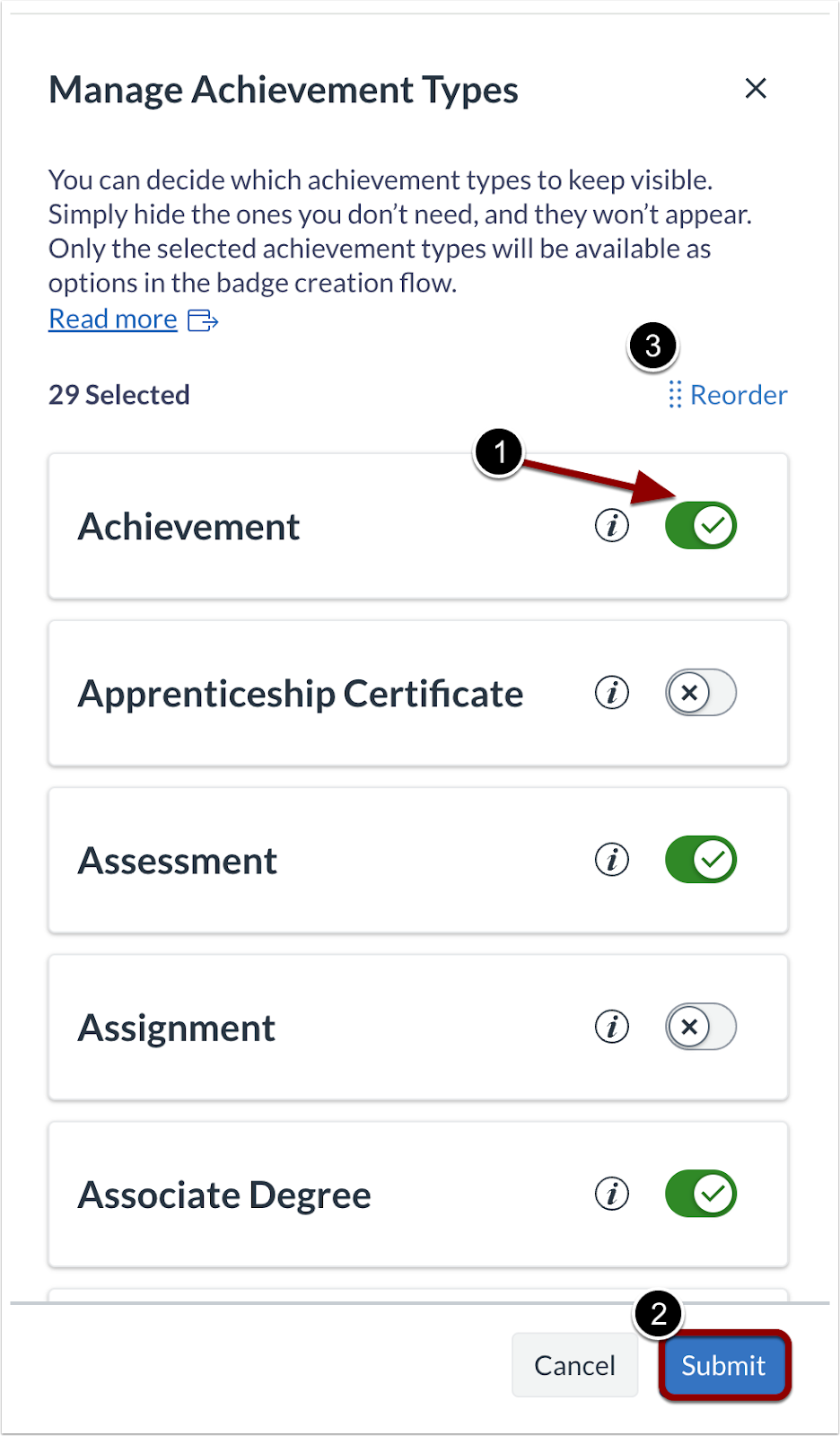Turn off the Assessment toggle
This screenshot has width=840, height=1436.
tap(701, 860)
